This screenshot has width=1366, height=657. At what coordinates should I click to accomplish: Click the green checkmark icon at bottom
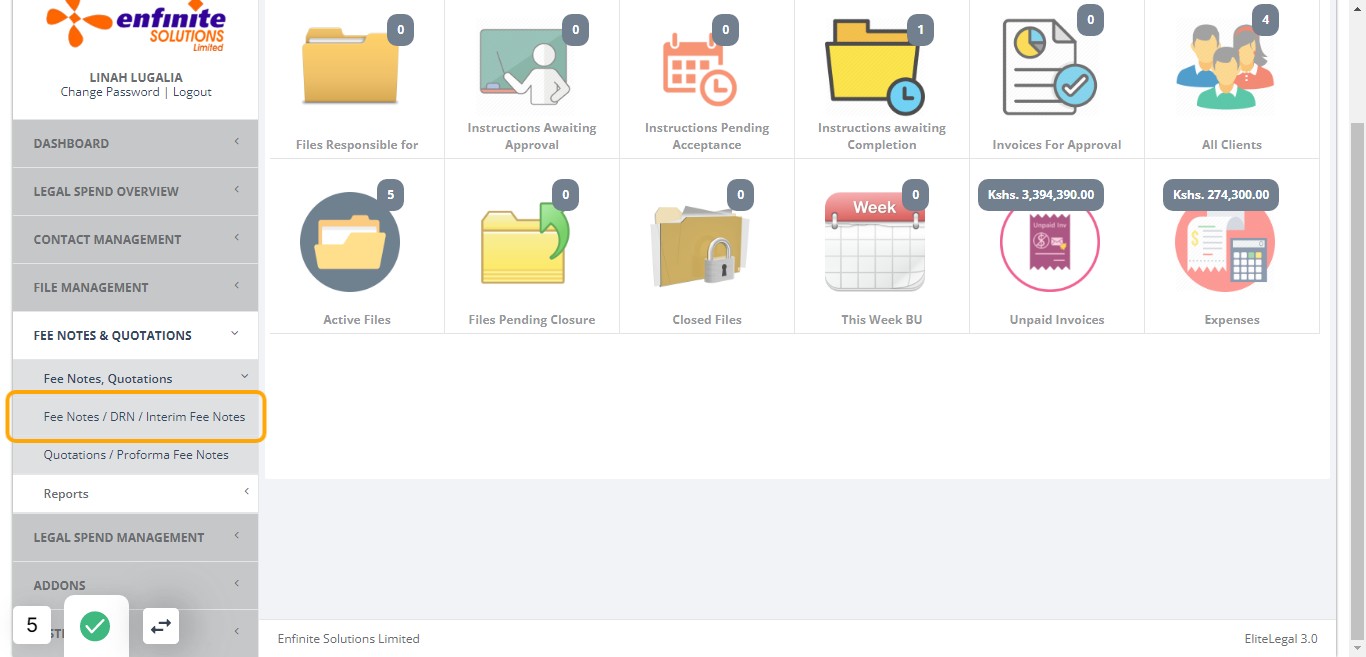click(95, 626)
